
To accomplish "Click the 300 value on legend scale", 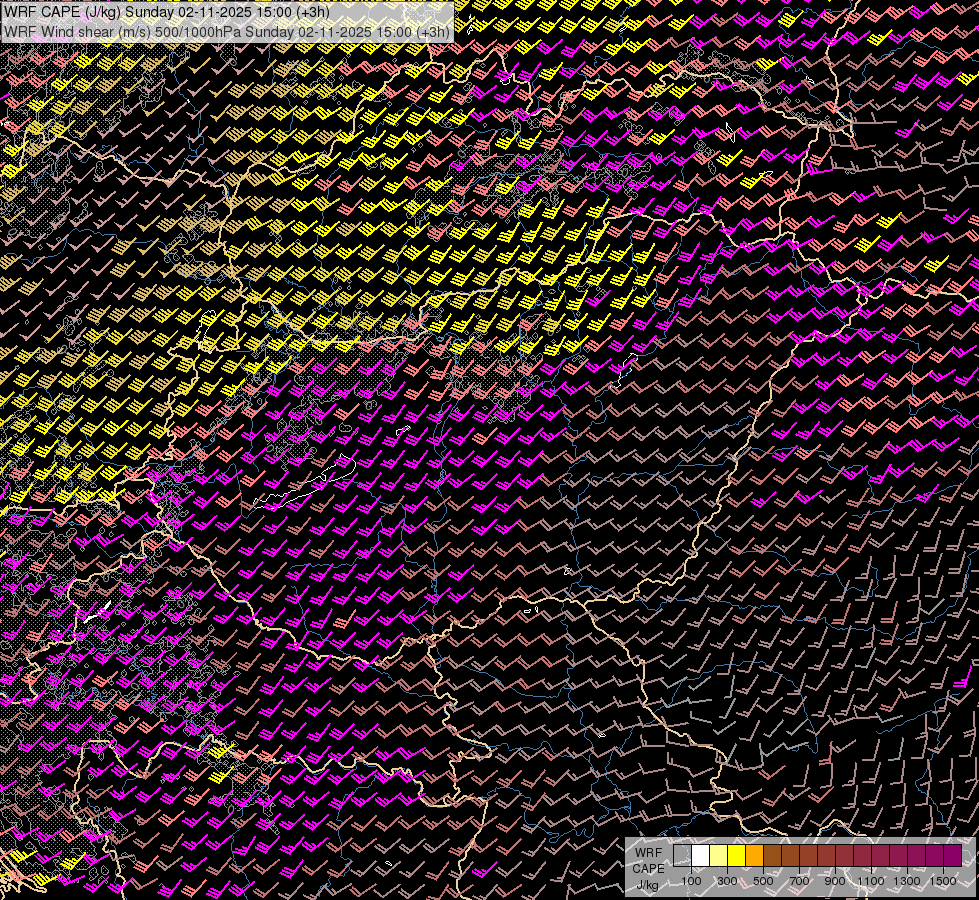I will tap(727, 881).
